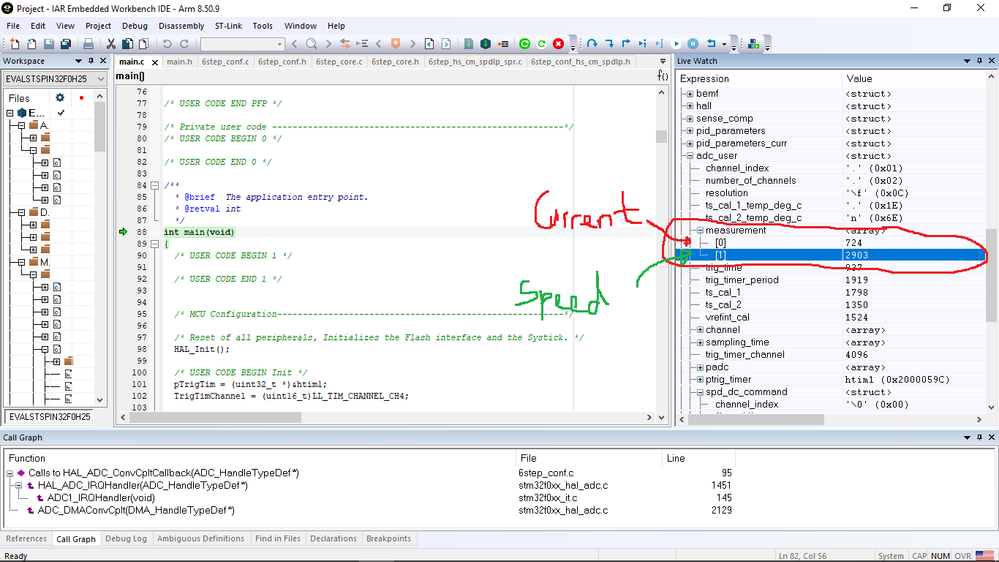The image size is (999, 562).
Task: Click the Step Over debug icon
Action: pos(592,44)
